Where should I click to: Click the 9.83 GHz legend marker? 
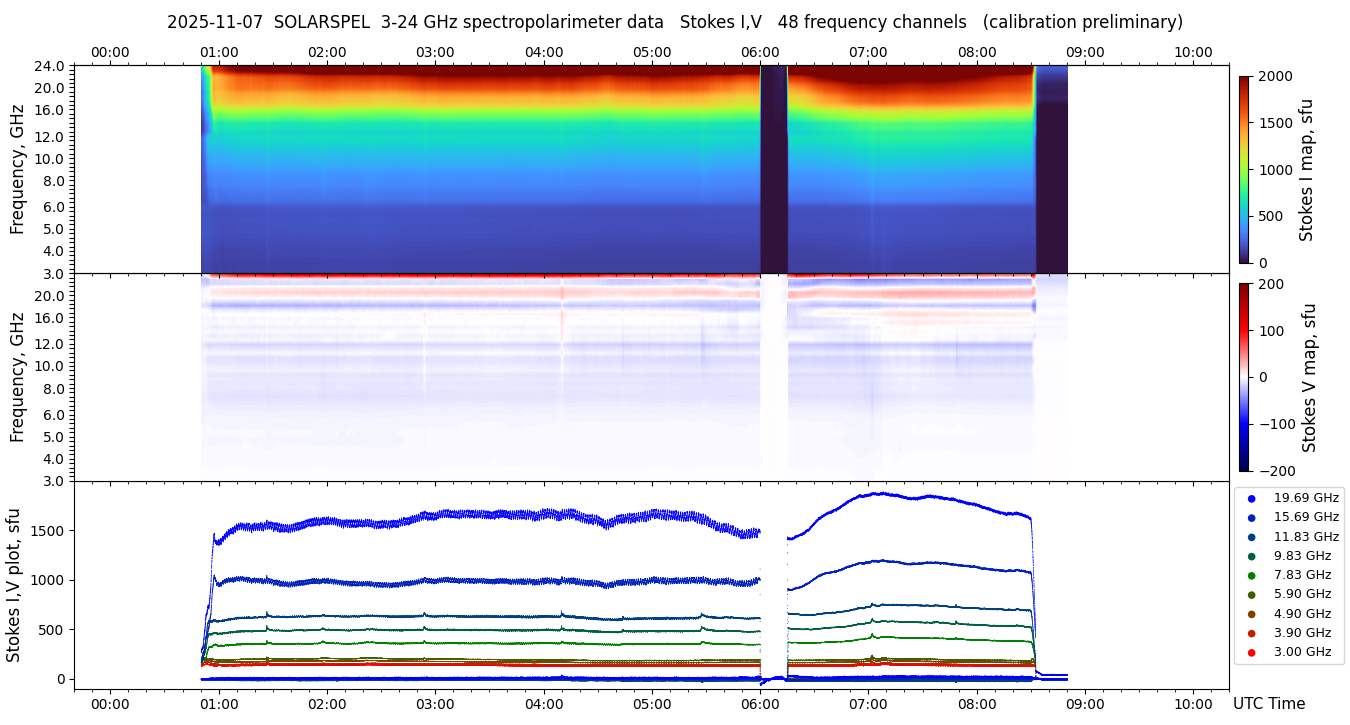tap(1251, 556)
